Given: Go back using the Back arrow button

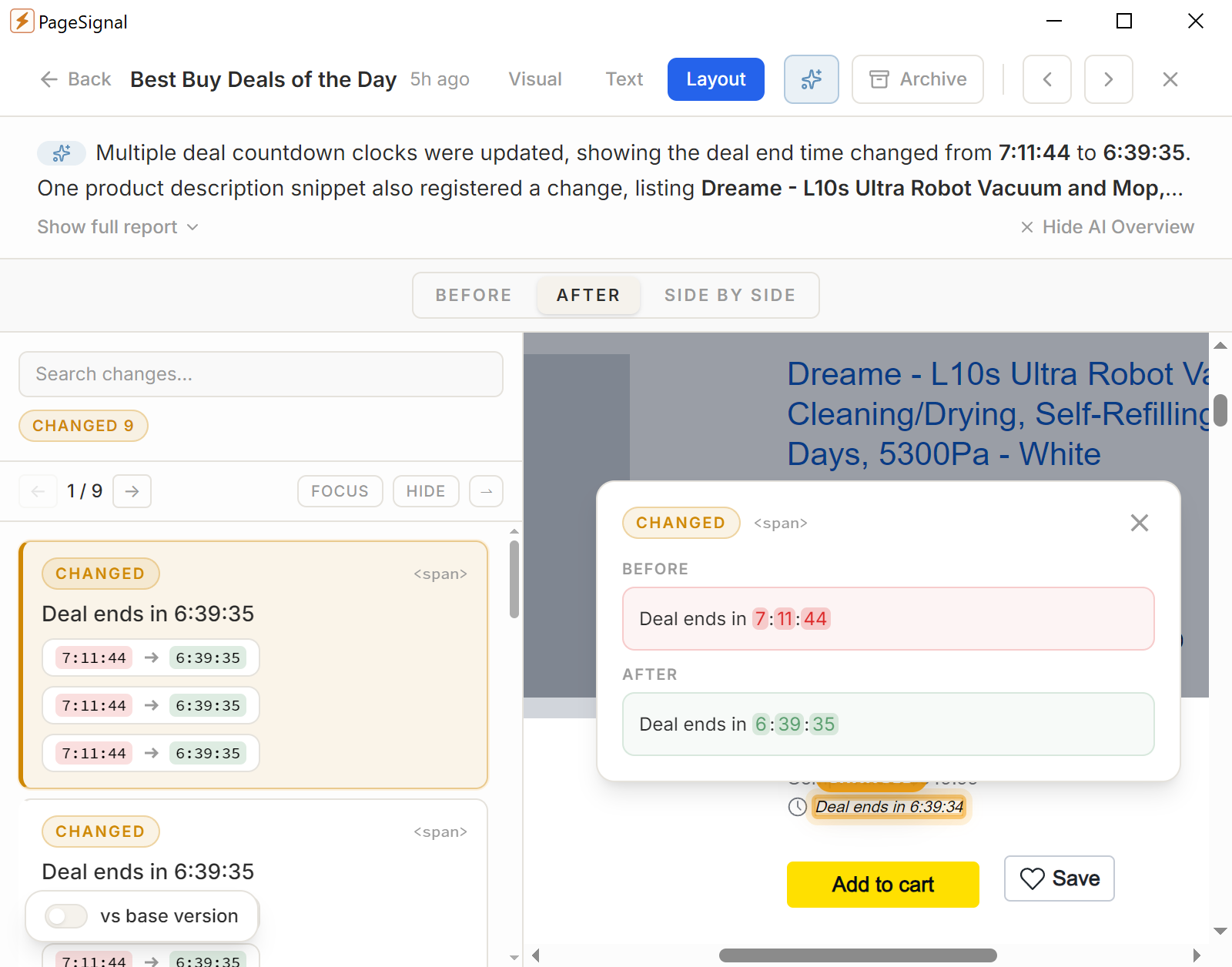Looking at the screenshot, I should [x=75, y=79].
